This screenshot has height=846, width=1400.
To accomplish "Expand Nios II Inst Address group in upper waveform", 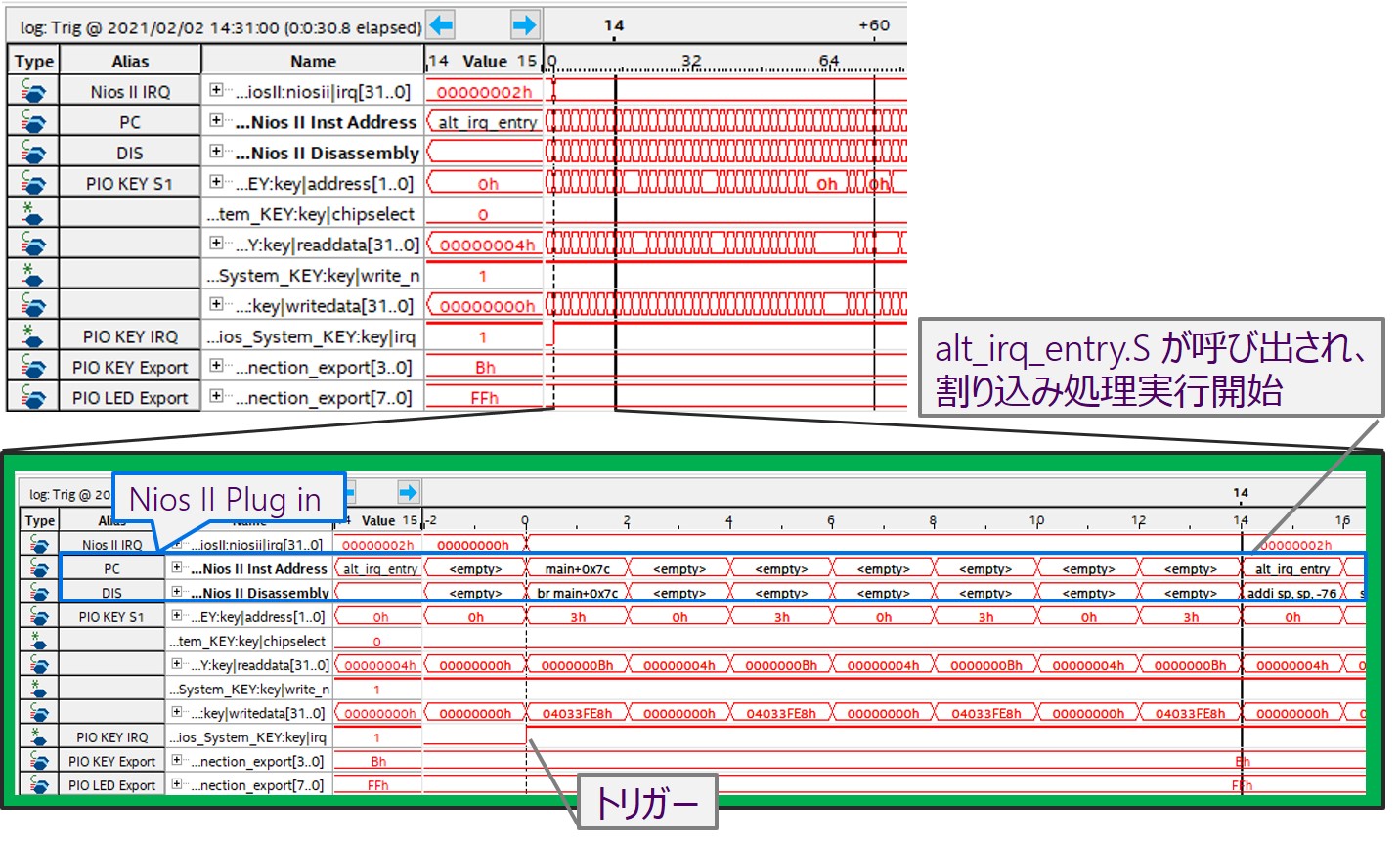I will click(x=216, y=121).
